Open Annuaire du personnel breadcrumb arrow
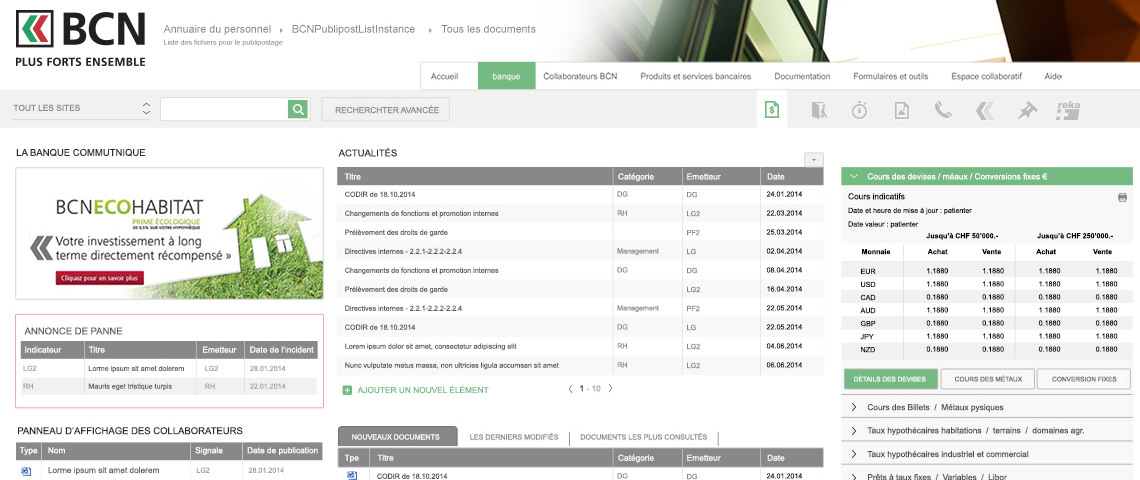Viewport: 1140px width, 480px height. (281, 30)
